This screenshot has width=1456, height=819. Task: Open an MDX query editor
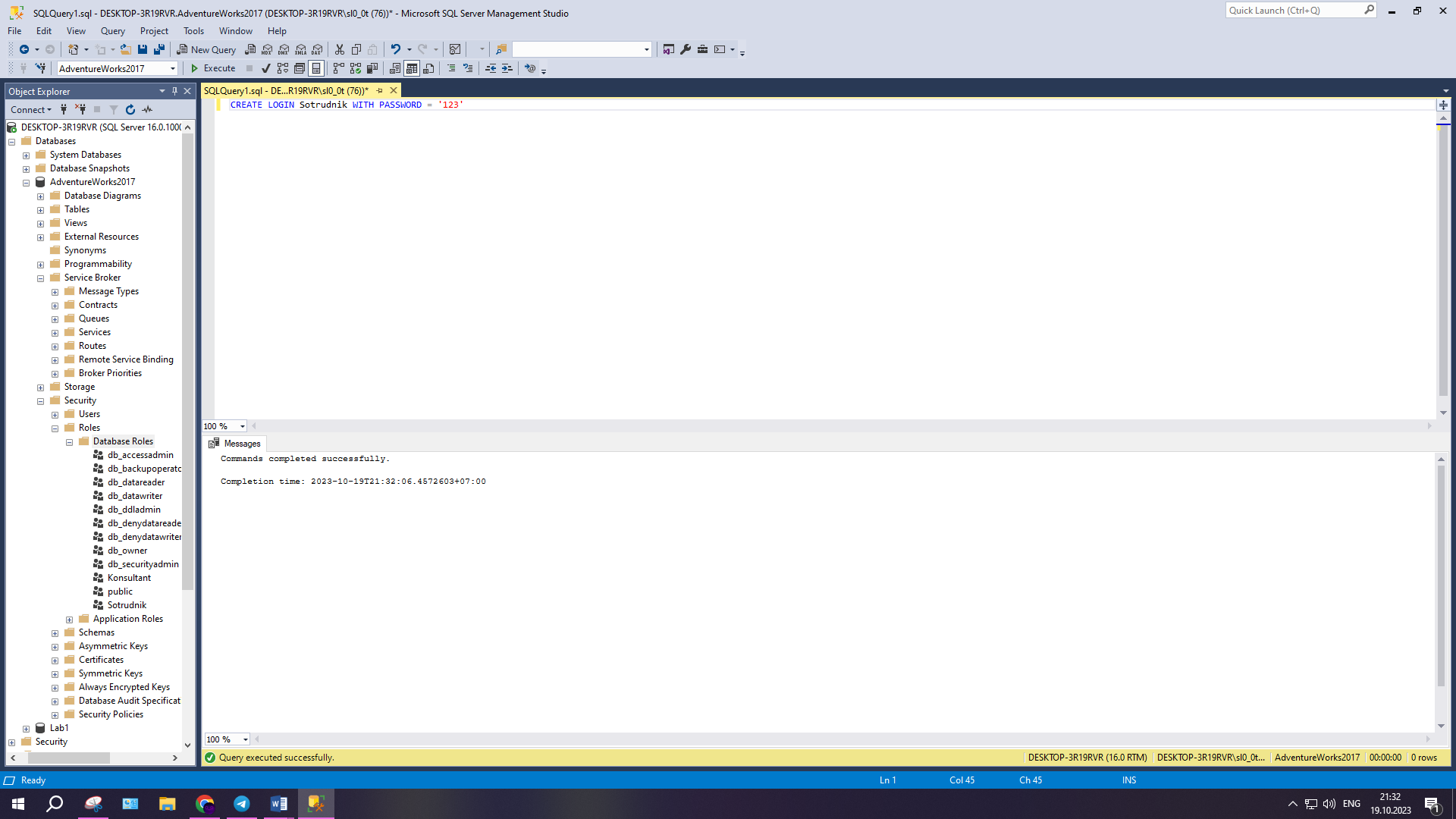tap(267, 49)
